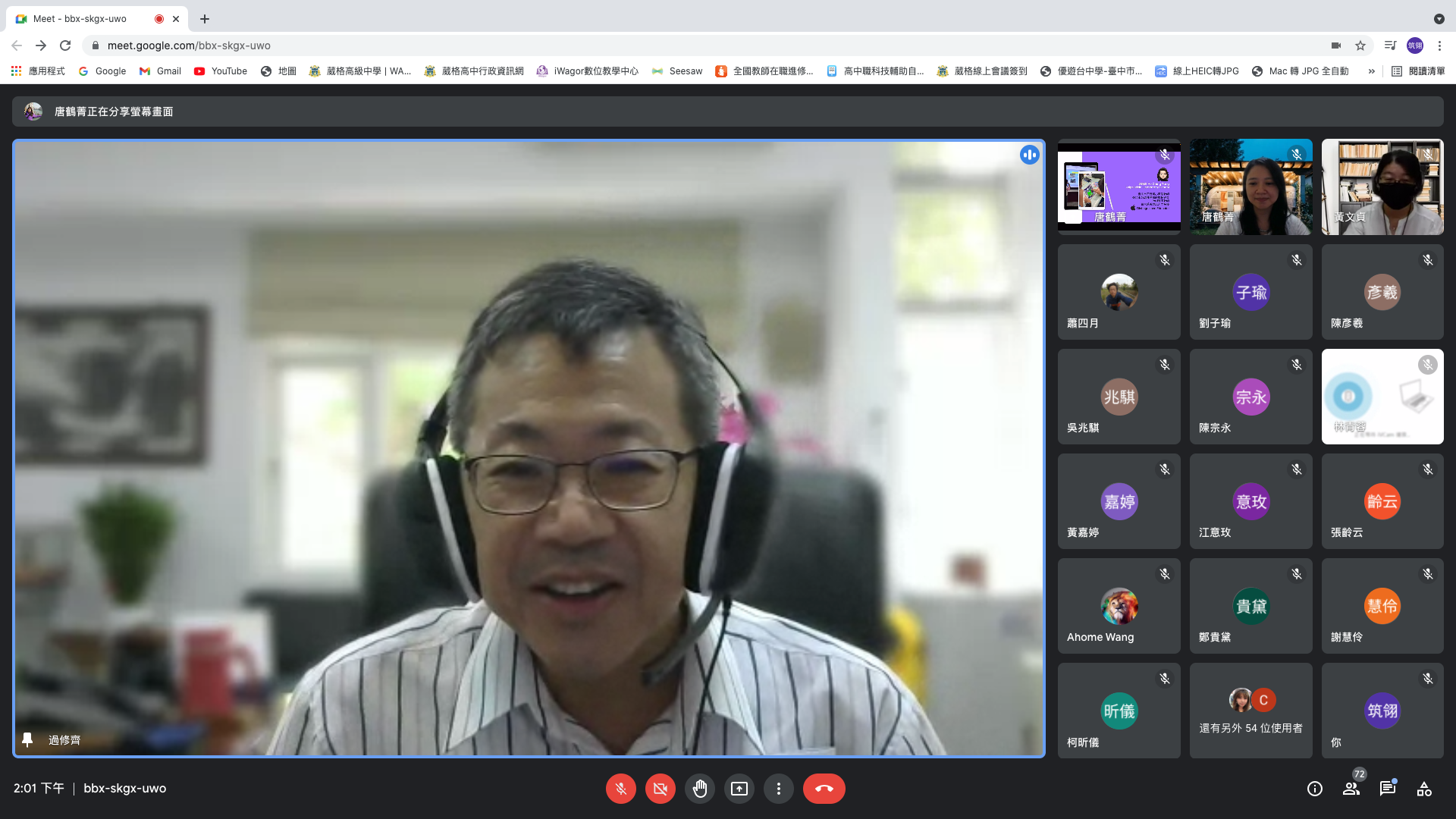The image size is (1456, 819).
Task: Click the 54 other users tile
Action: click(1250, 711)
